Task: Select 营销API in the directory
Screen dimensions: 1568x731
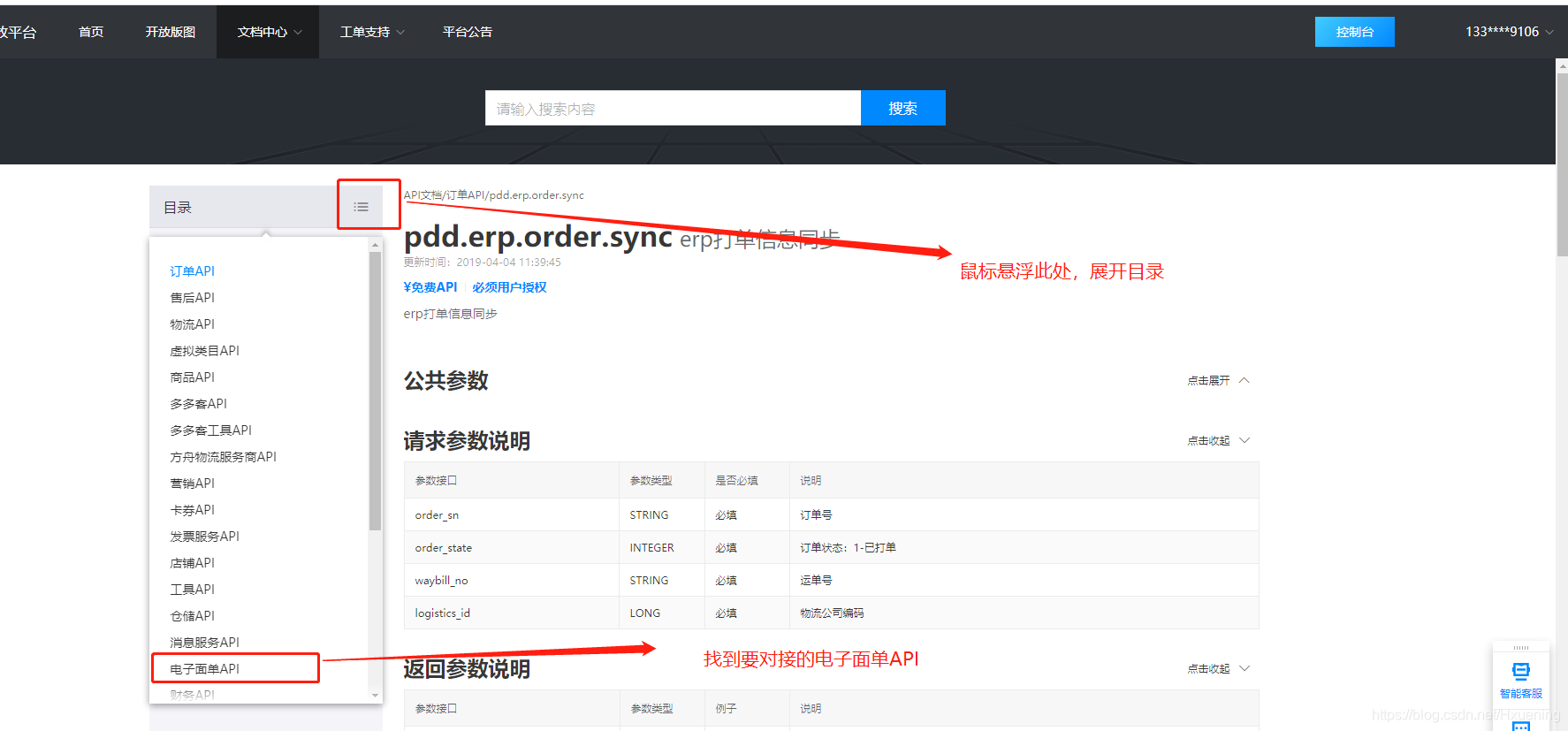Action: click(x=192, y=484)
